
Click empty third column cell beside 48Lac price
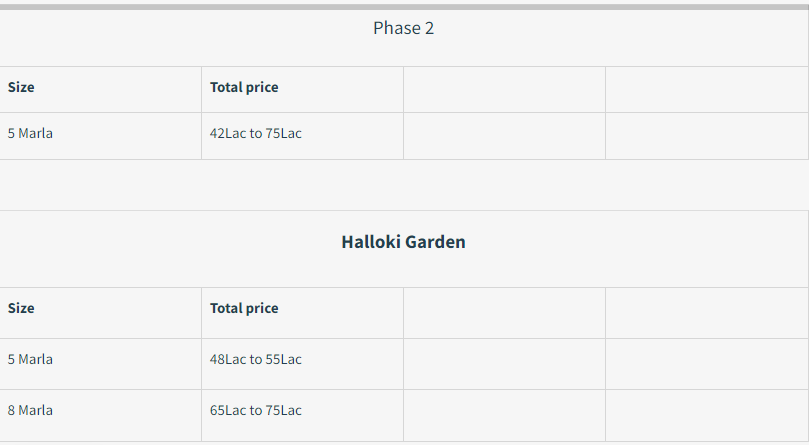point(505,364)
